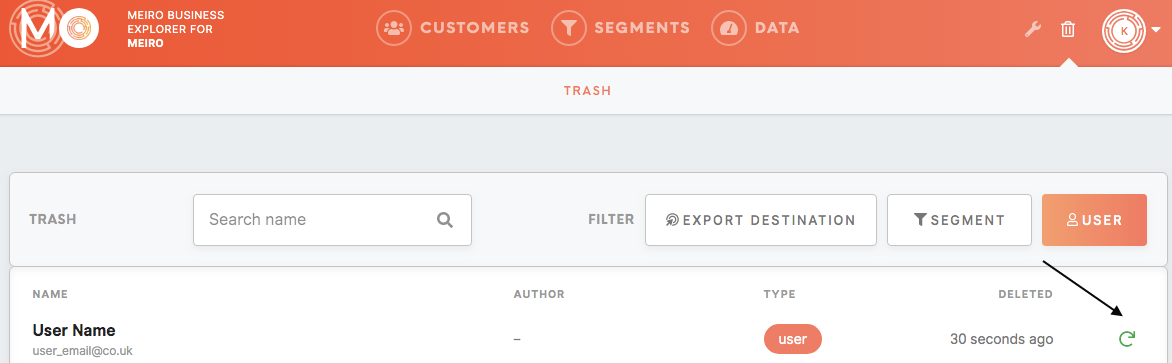Click the 30 seconds ago timestamp
Screen dimensions: 1172x363
(x=1002, y=339)
